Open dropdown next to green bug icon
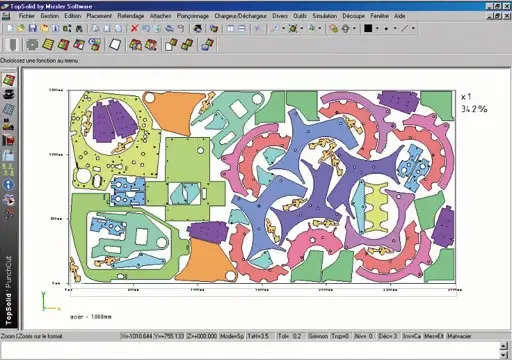The image size is (512, 360). coord(302,29)
